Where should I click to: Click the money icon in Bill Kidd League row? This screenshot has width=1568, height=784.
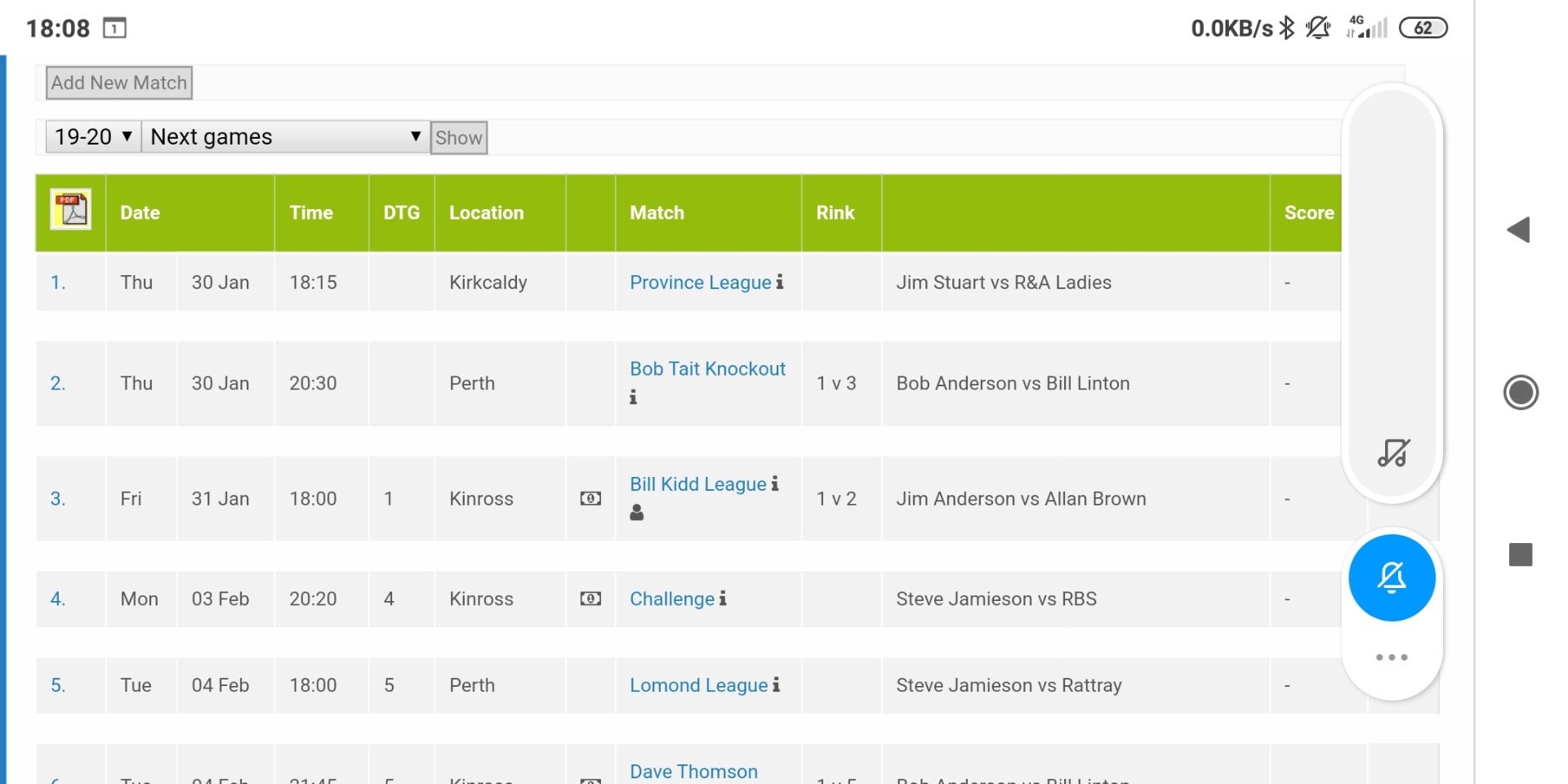pyautogui.click(x=590, y=499)
